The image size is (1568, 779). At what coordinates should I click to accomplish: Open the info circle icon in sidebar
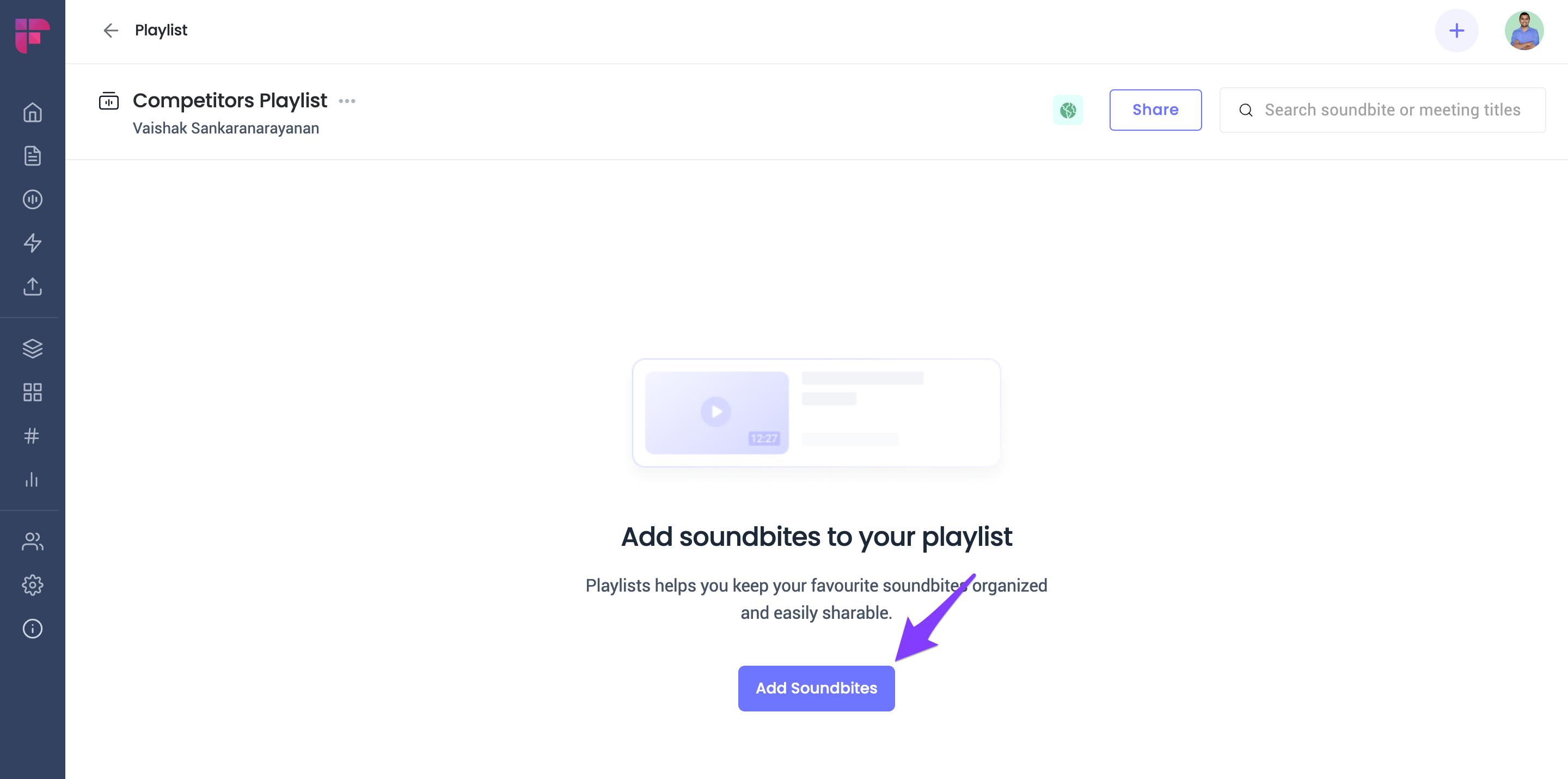coord(32,629)
